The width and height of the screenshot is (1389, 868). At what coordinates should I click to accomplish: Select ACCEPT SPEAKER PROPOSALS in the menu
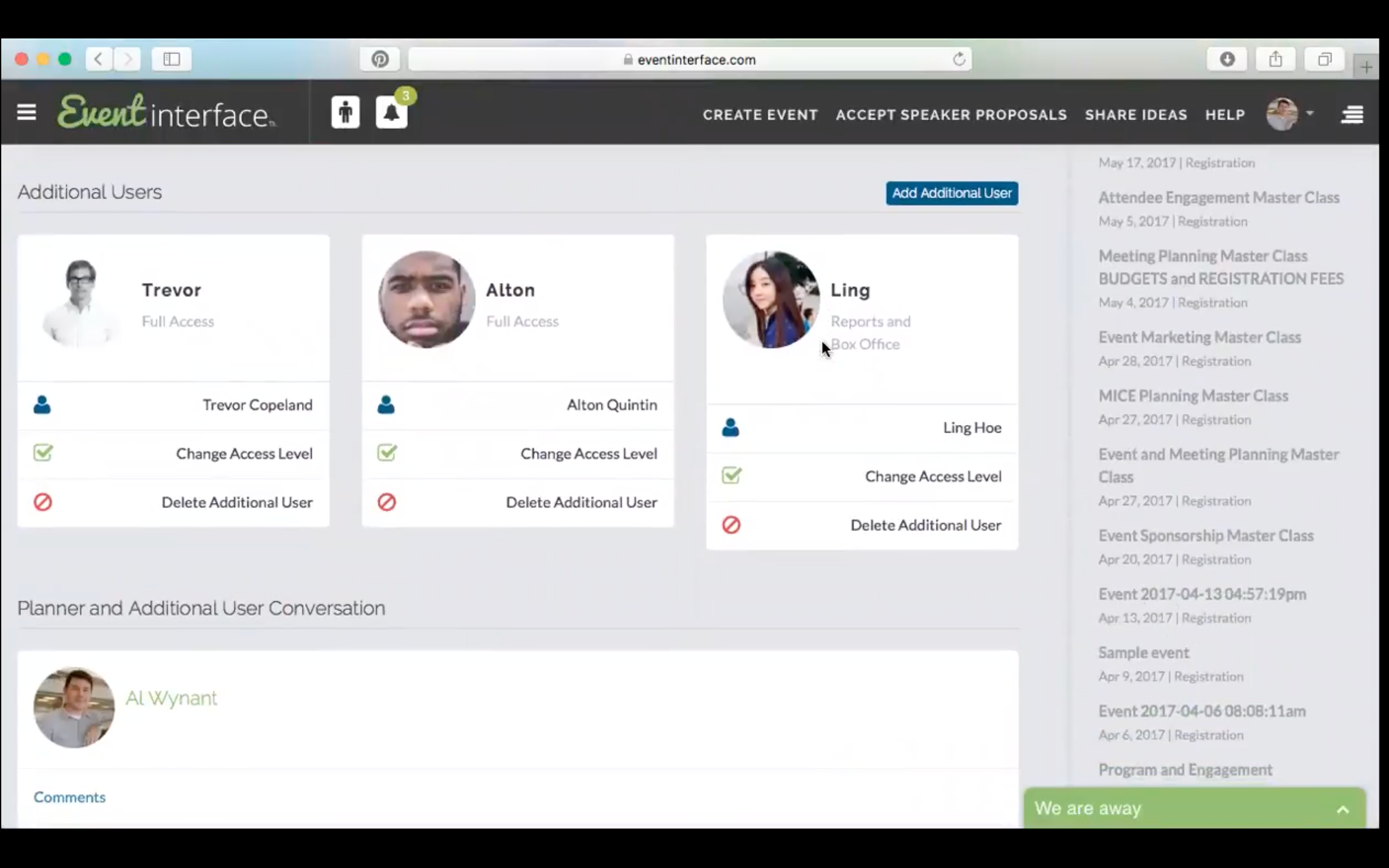coord(951,114)
